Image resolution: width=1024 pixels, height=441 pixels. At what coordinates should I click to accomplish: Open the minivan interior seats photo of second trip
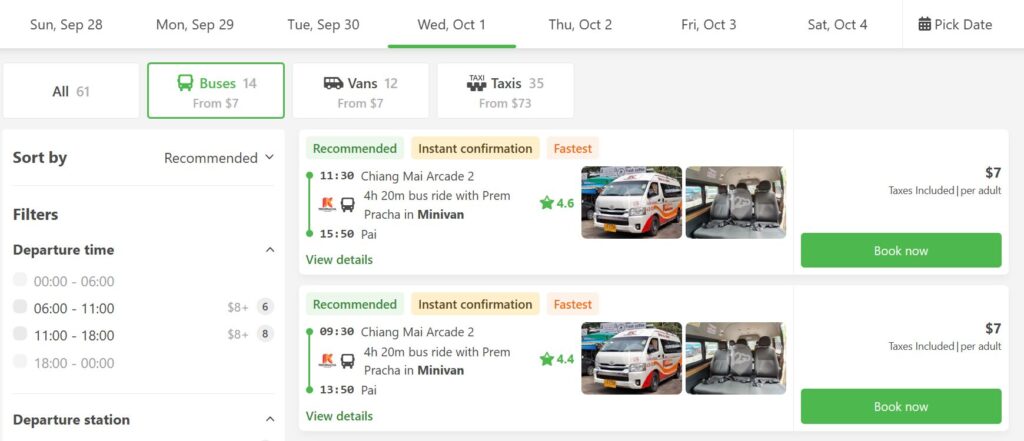735,358
